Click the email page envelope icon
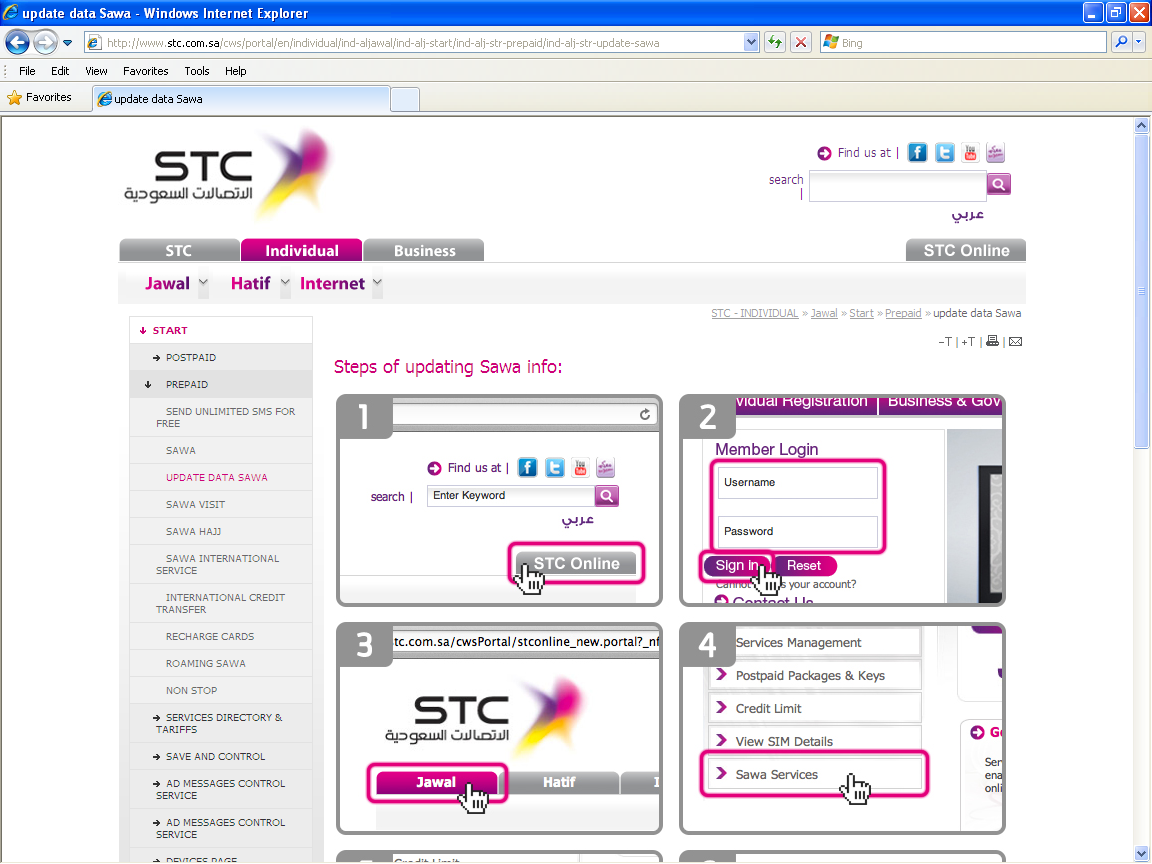The width and height of the screenshot is (1152, 864). coord(1015,342)
